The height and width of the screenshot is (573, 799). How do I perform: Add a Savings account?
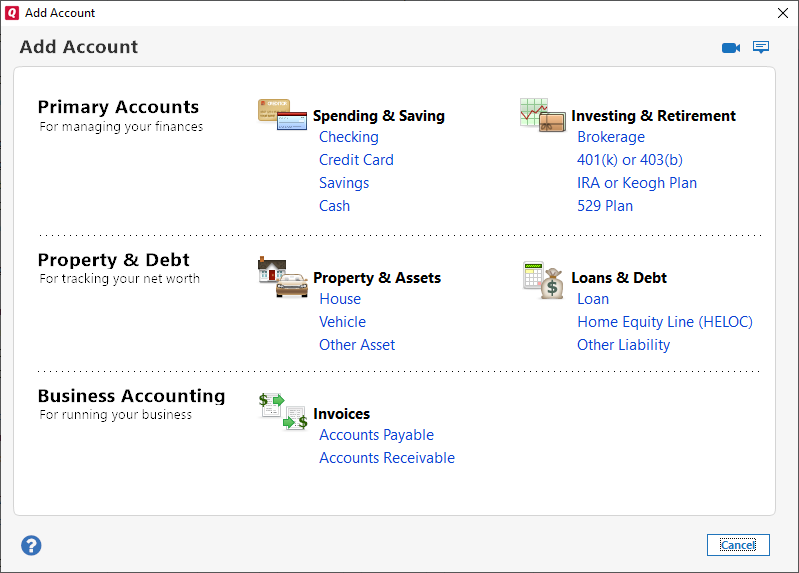pyautogui.click(x=344, y=183)
